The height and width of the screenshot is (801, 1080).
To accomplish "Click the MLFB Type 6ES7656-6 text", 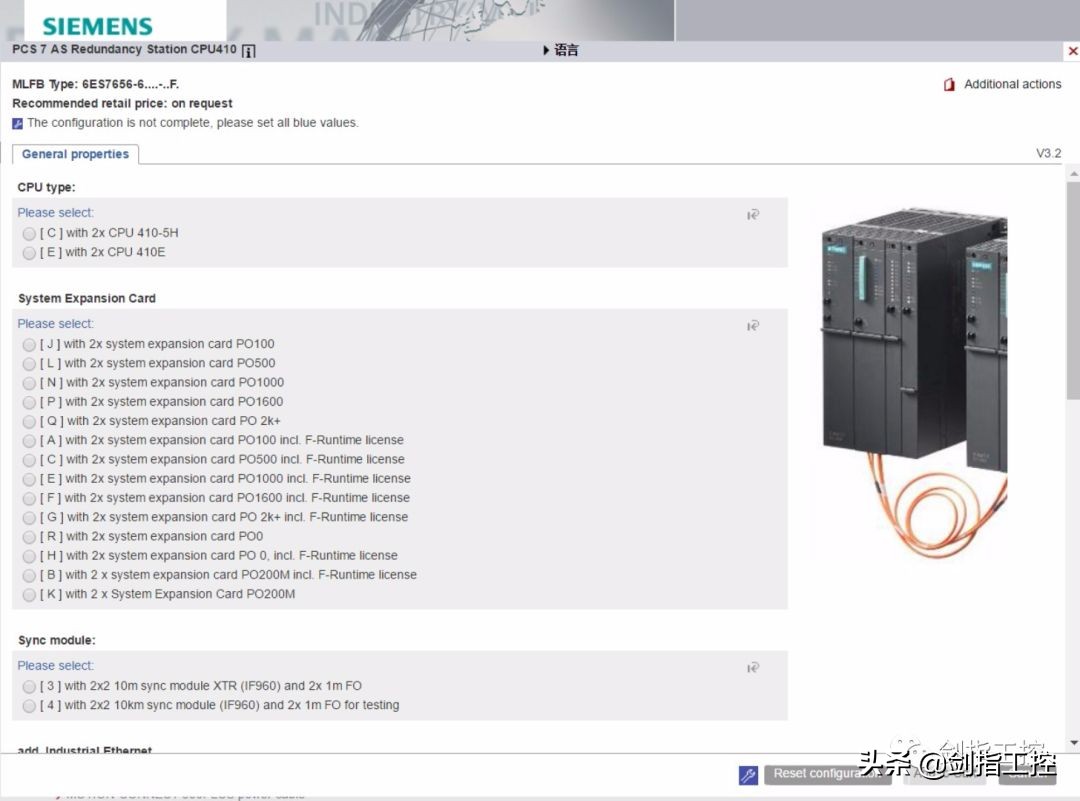I will click(96, 84).
